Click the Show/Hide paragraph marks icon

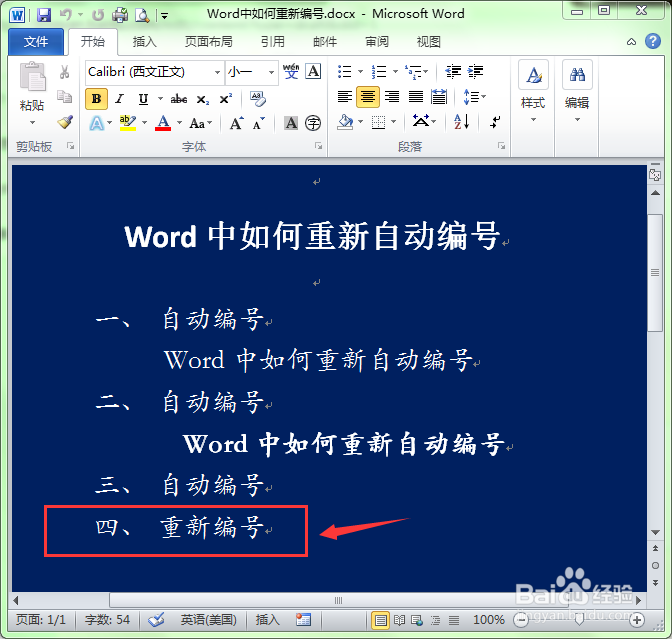coord(495,122)
